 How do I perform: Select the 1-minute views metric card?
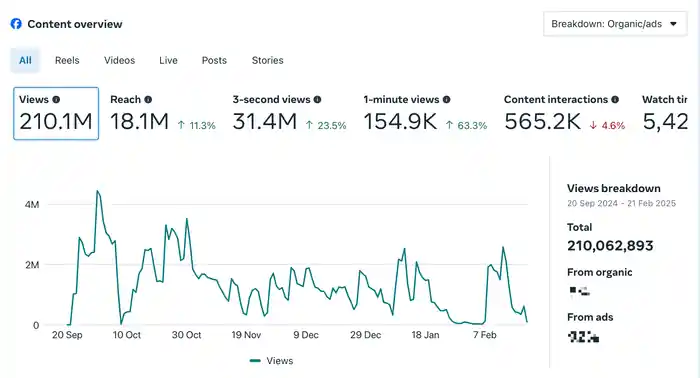click(425, 113)
